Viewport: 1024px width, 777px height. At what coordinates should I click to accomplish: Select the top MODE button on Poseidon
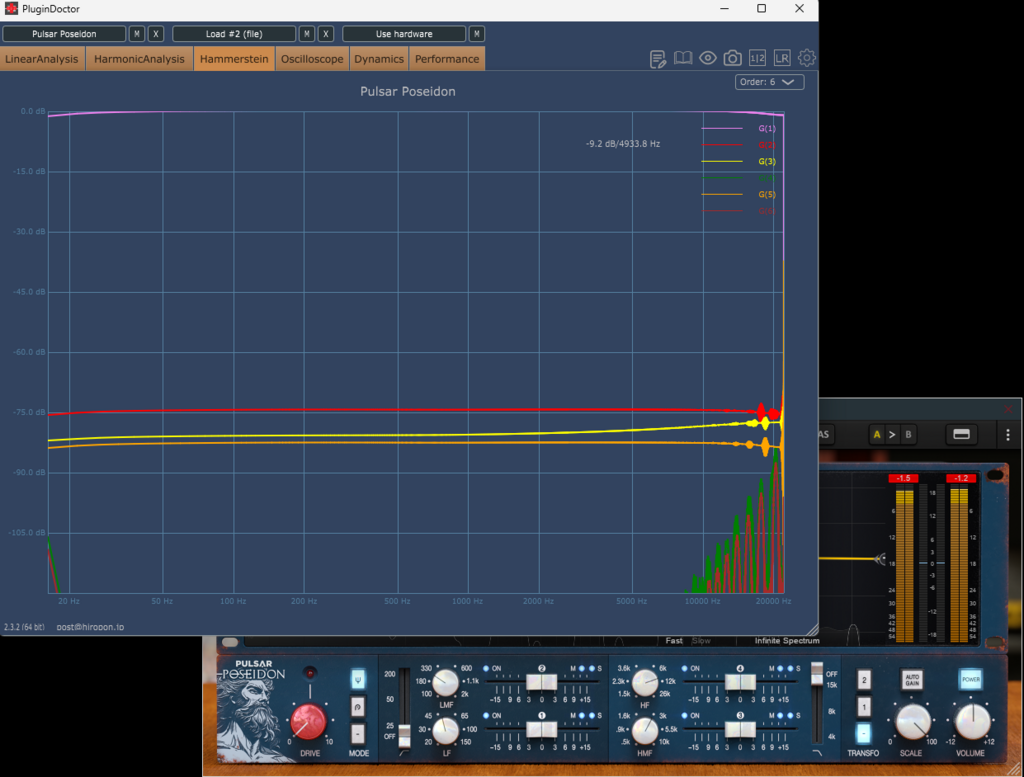coord(358,679)
